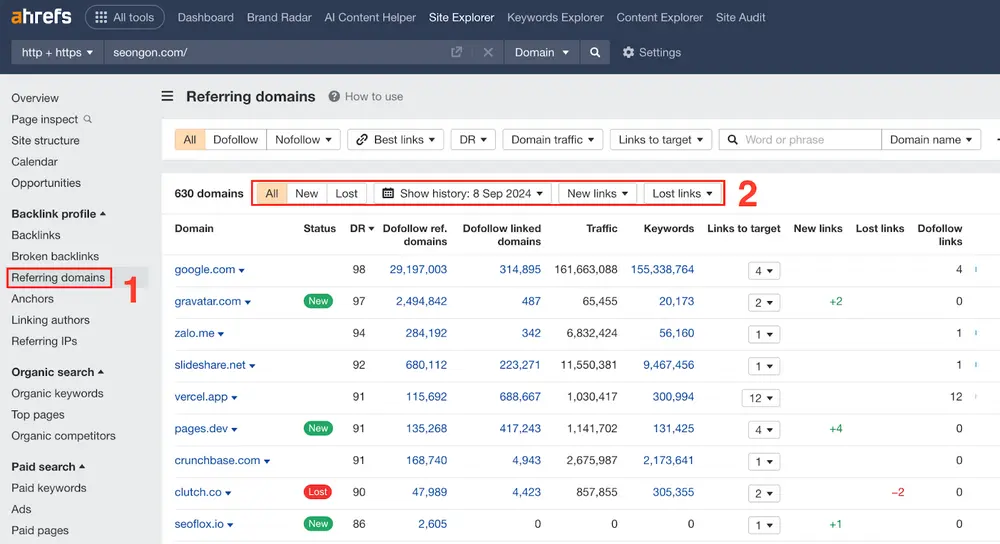Open the Dashboard tab
The height and width of the screenshot is (544, 1000).
pyautogui.click(x=205, y=17)
